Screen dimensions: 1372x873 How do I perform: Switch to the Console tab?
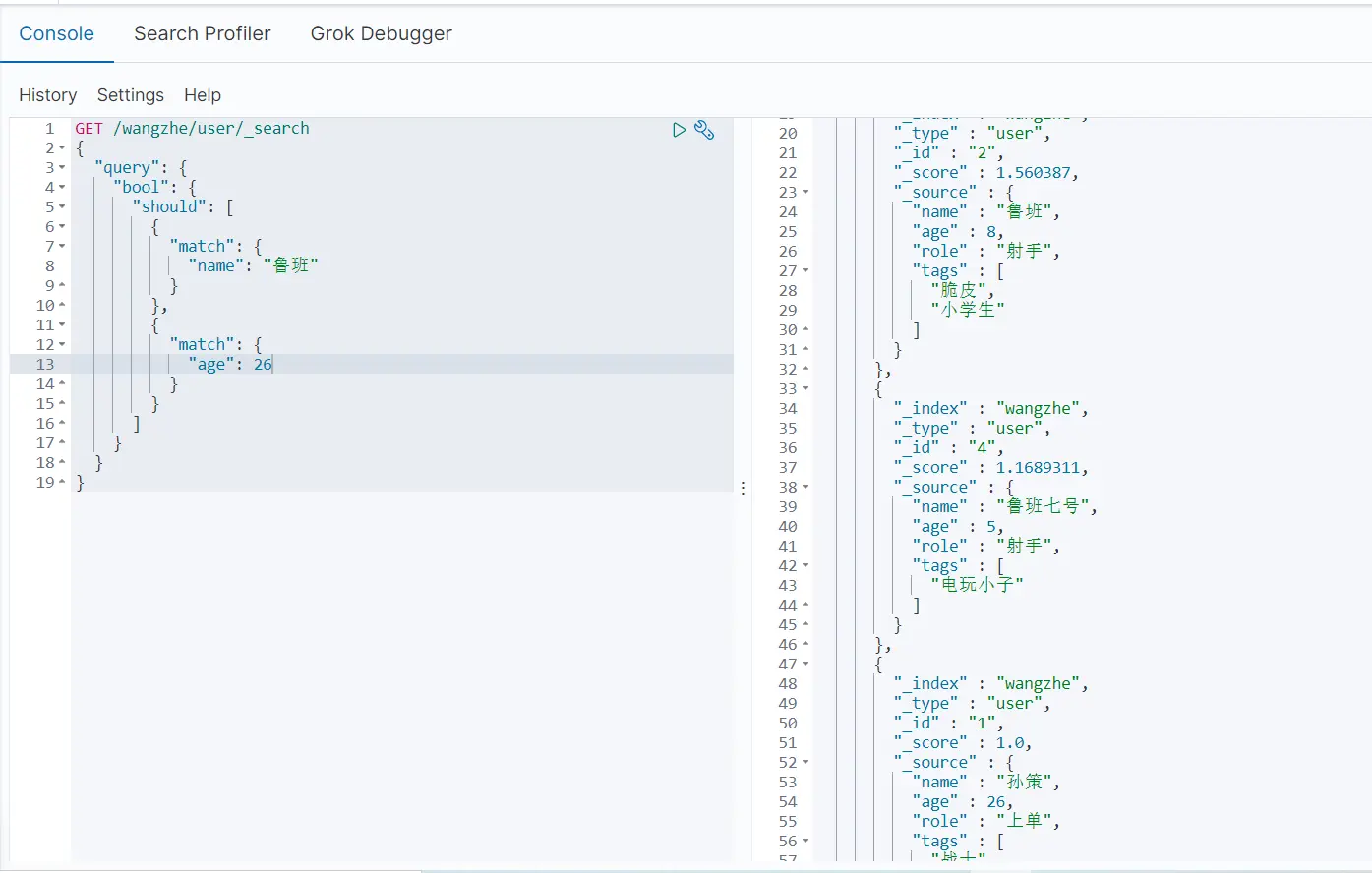(x=57, y=33)
